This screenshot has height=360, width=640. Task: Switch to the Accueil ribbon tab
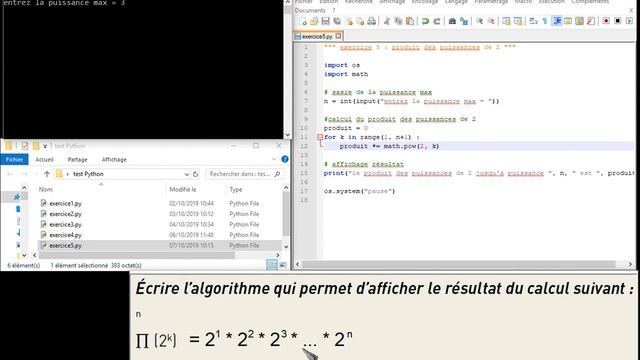coord(44,160)
